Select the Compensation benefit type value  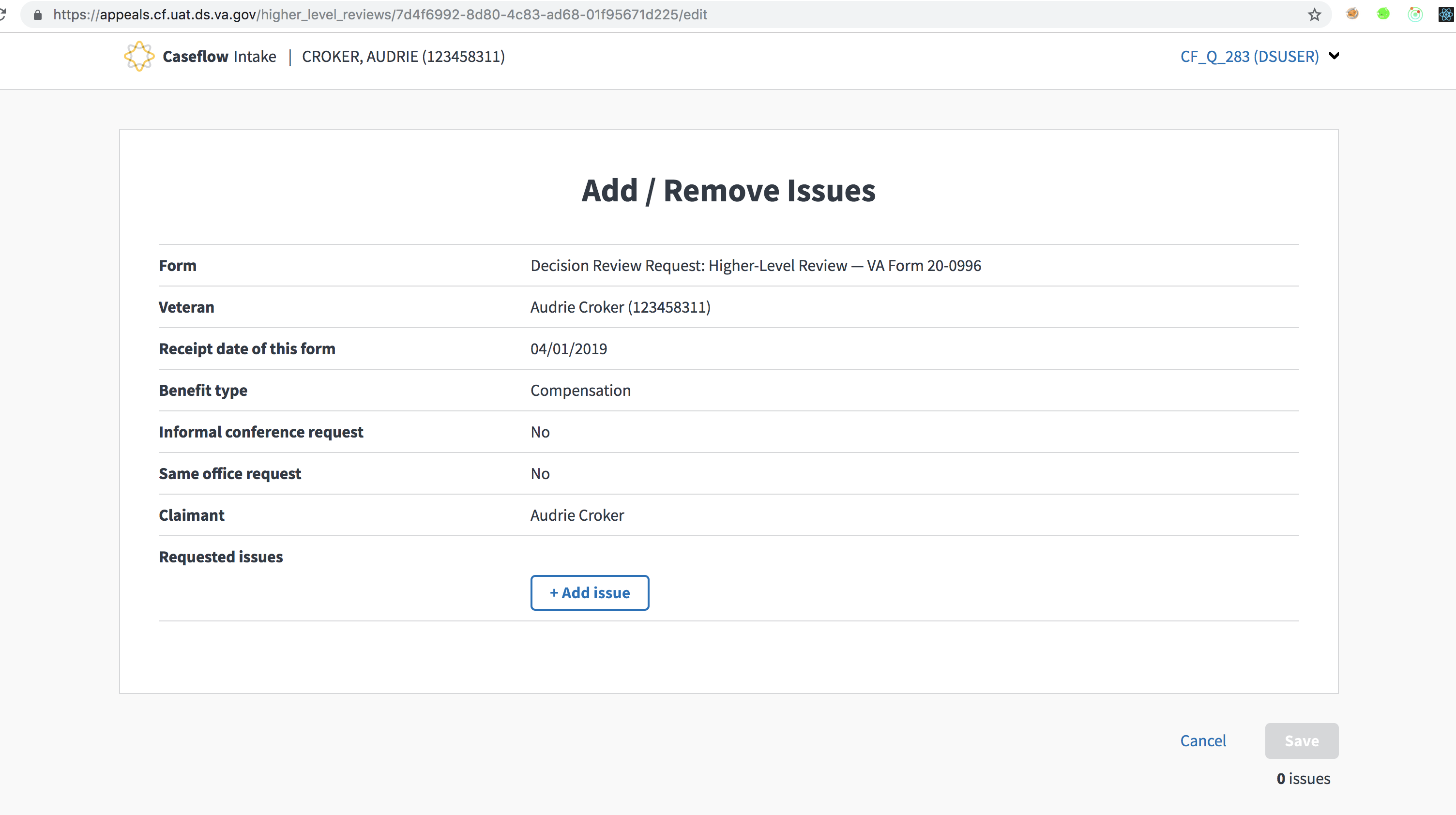pyautogui.click(x=580, y=391)
